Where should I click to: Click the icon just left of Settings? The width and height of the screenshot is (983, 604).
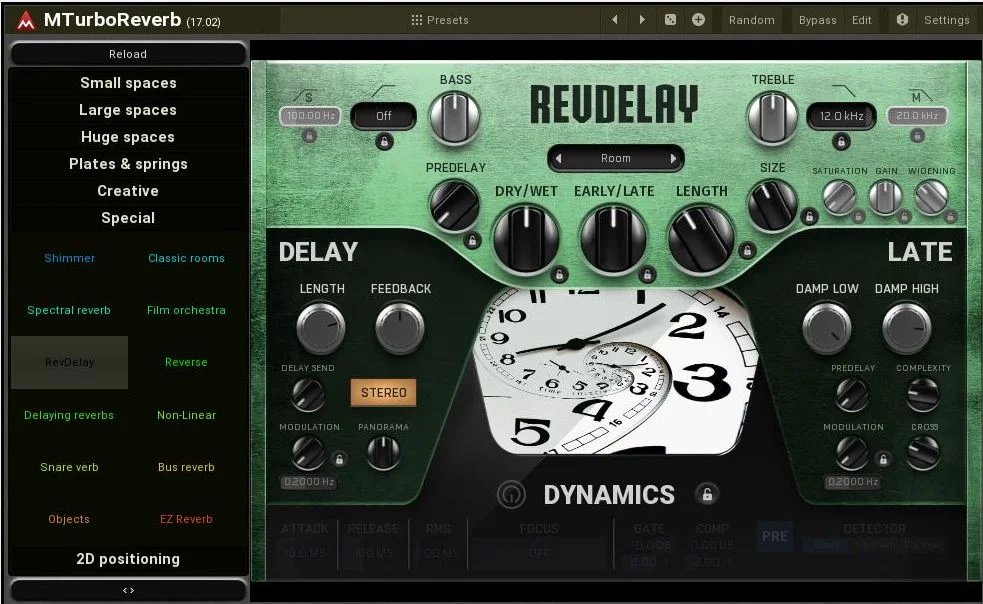pyautogui.click(x=902, y=20)
